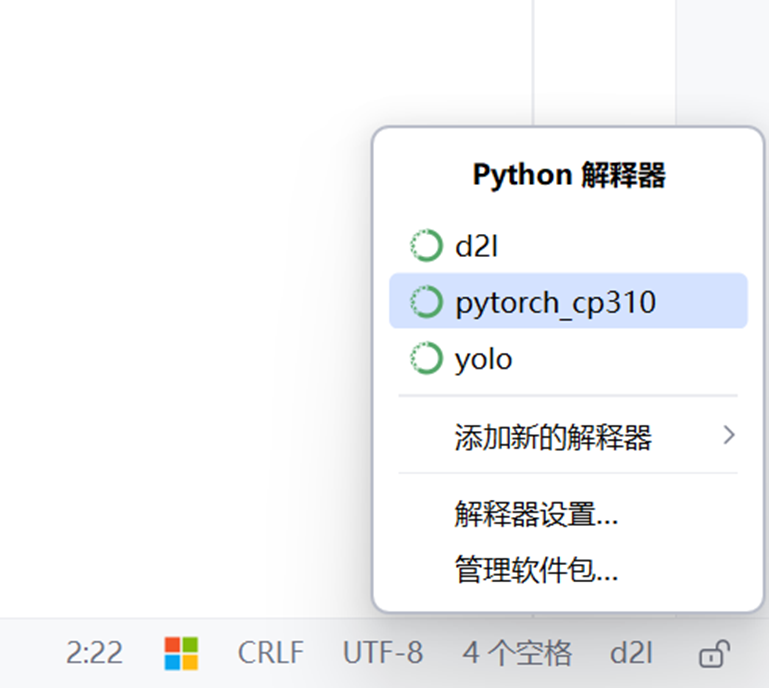Image resolution: width=769 pixels, height=688 pixels.
Task: Change line separator CRLF
Action: click(x=271, y=653)
